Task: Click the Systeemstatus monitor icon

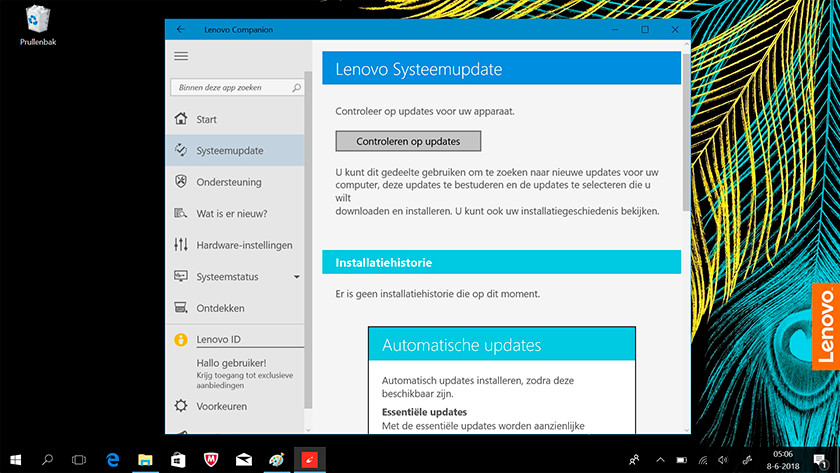Action: pos(181,276)
